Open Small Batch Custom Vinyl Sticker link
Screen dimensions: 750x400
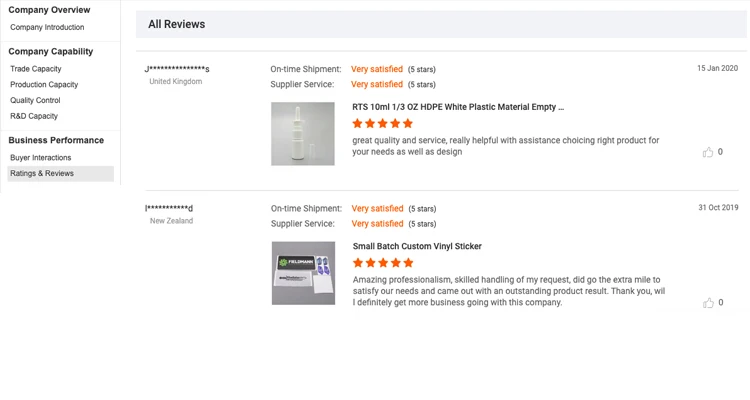click(417, 246)
